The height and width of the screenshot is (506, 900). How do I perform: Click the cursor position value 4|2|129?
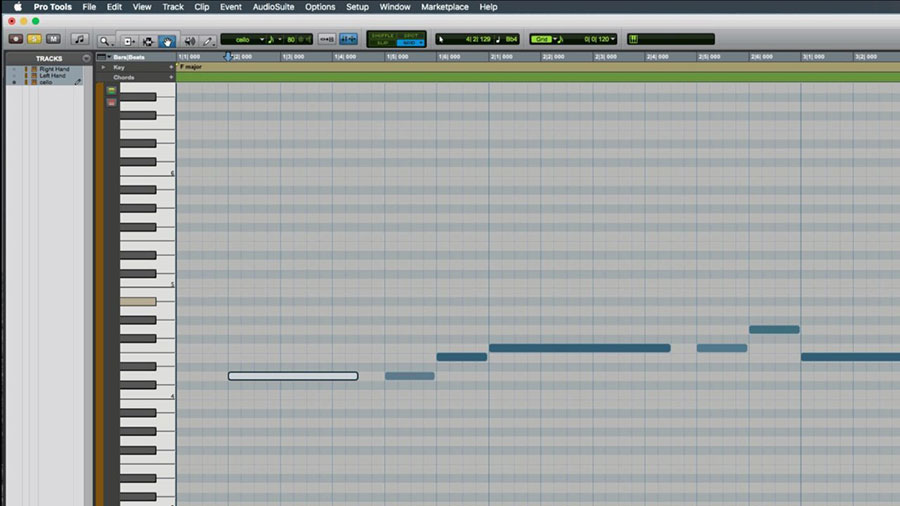pos(478,39)
